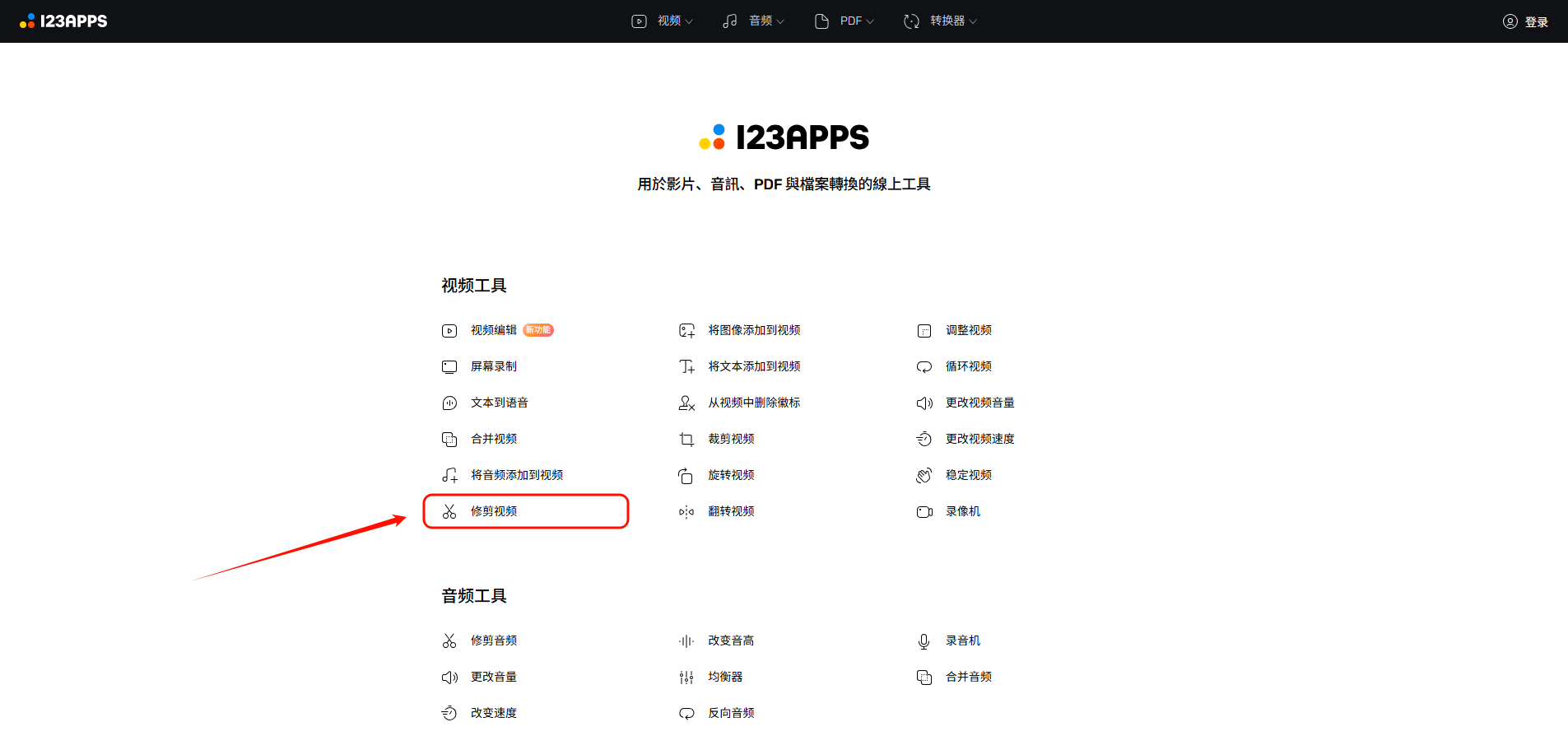Click the 旋转视频 rotate icon
The image size is (1568, 750).
[x=686, y=476]
